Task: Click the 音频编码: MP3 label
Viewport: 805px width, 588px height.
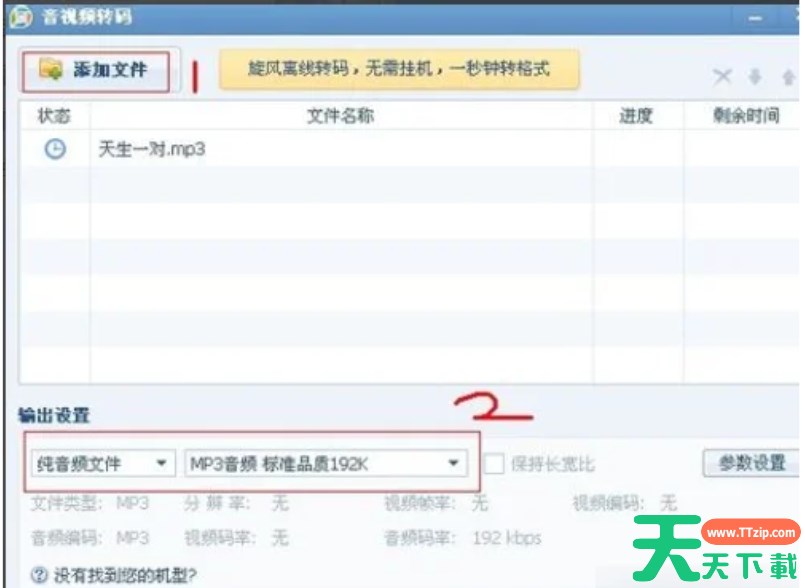Action: (89, 538)
